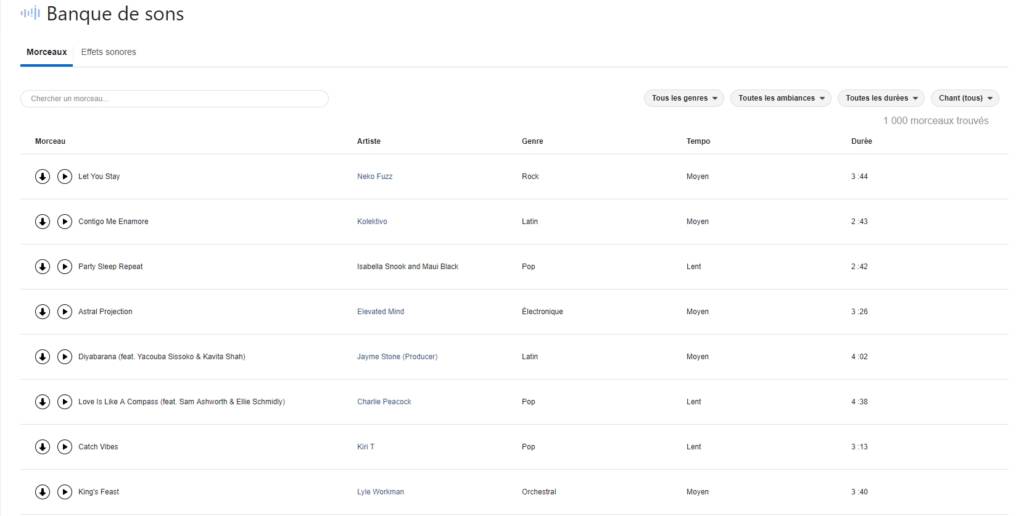Open Jayme Stone (Producer) artist link
This screenshot has height=516, width=1024.
(397, 356)
